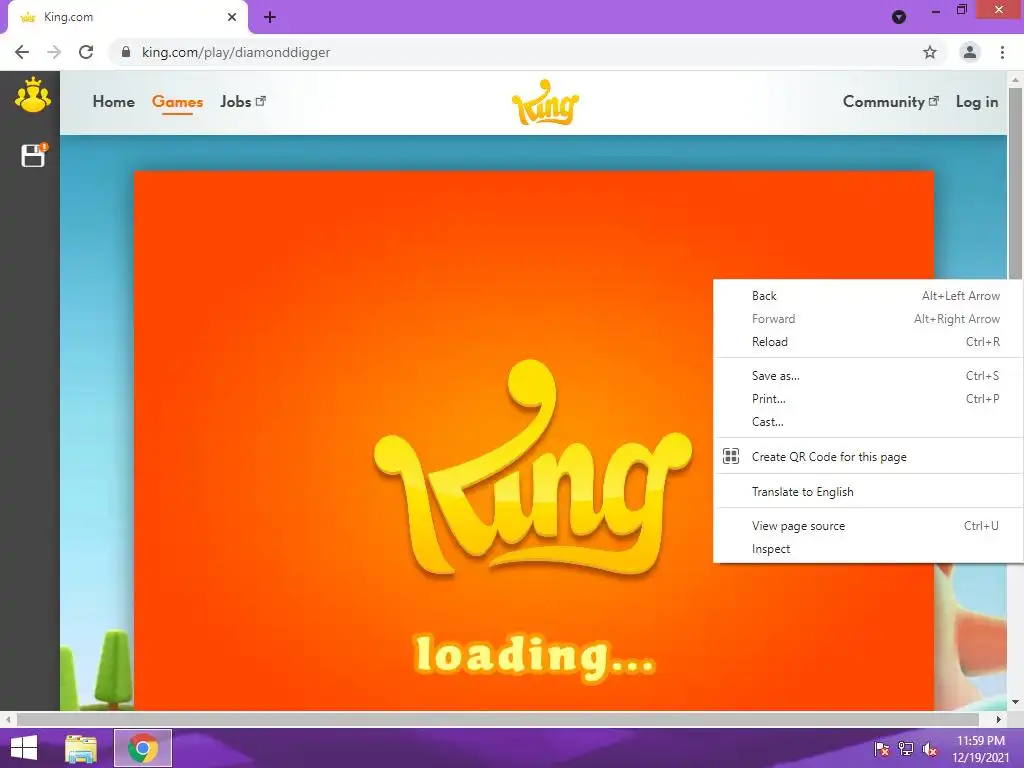This screenshot has height=768, width=1024.
Task: Click the QR code icon in context menu
Action: pyautogui.click(x=731, y=456)
